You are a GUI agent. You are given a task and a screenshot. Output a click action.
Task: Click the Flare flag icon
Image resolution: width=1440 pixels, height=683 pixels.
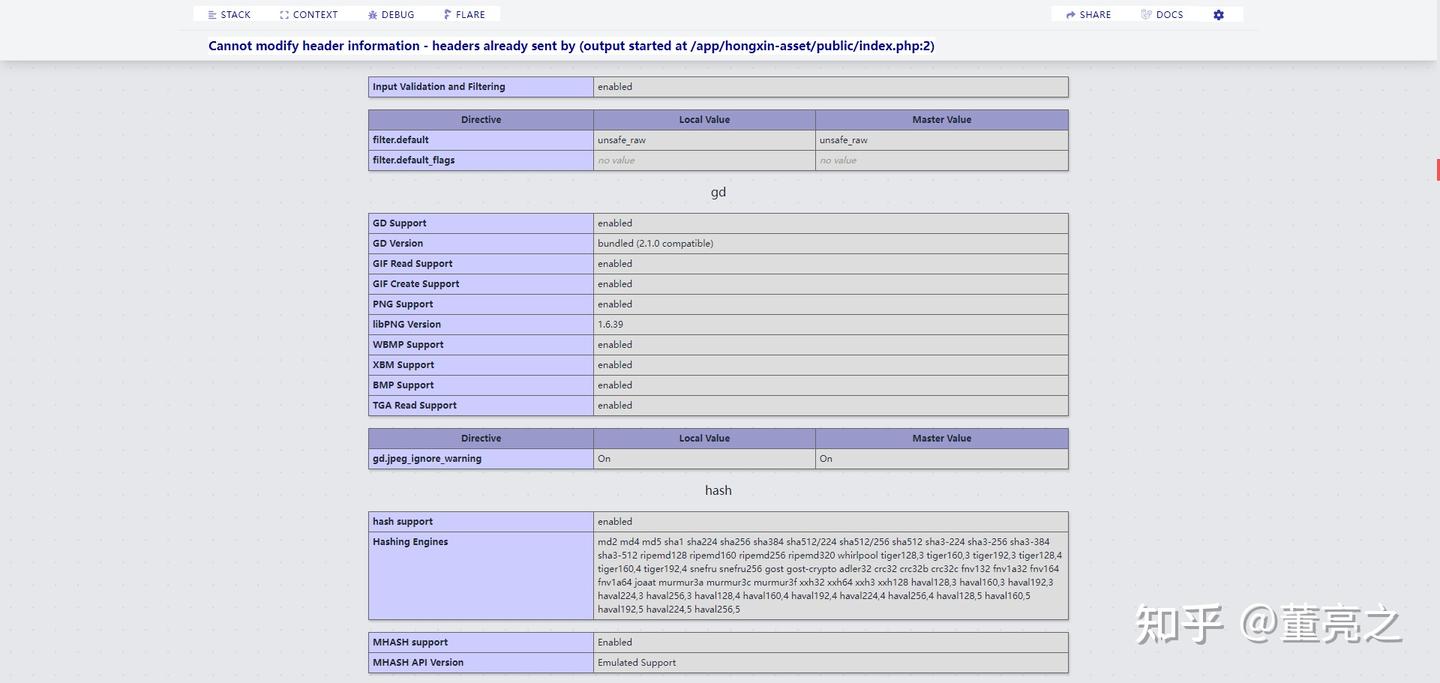(446, 13)
